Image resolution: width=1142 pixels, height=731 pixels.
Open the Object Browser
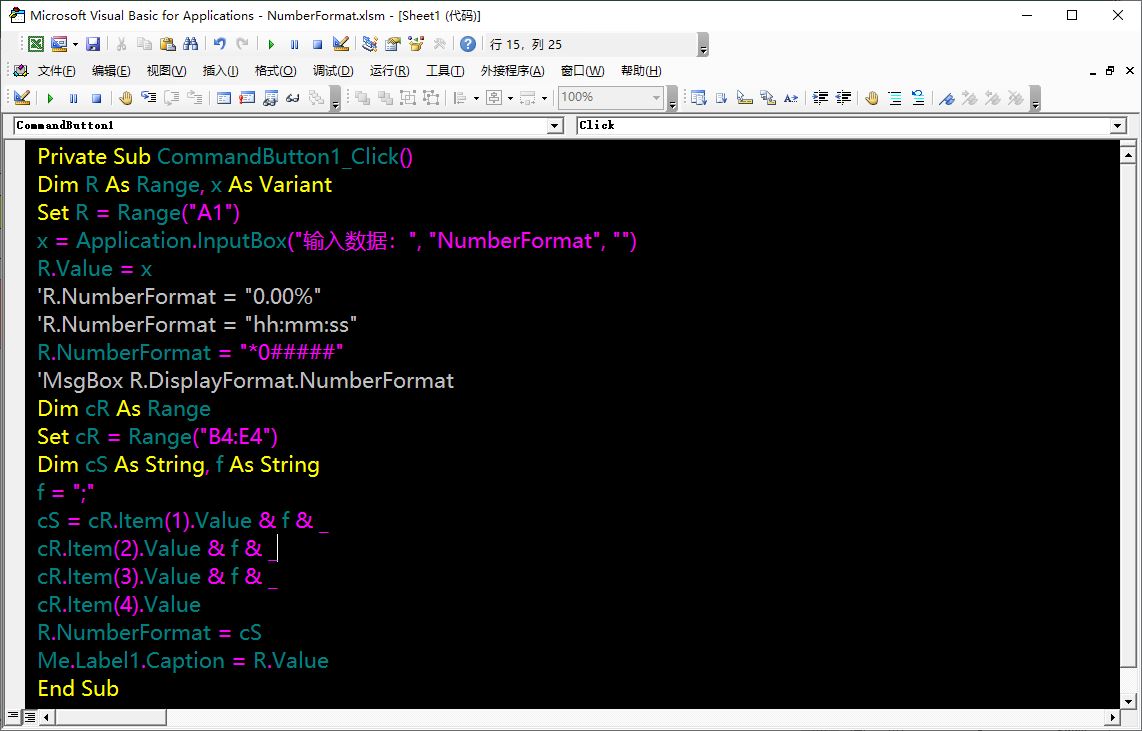point(417,44)
